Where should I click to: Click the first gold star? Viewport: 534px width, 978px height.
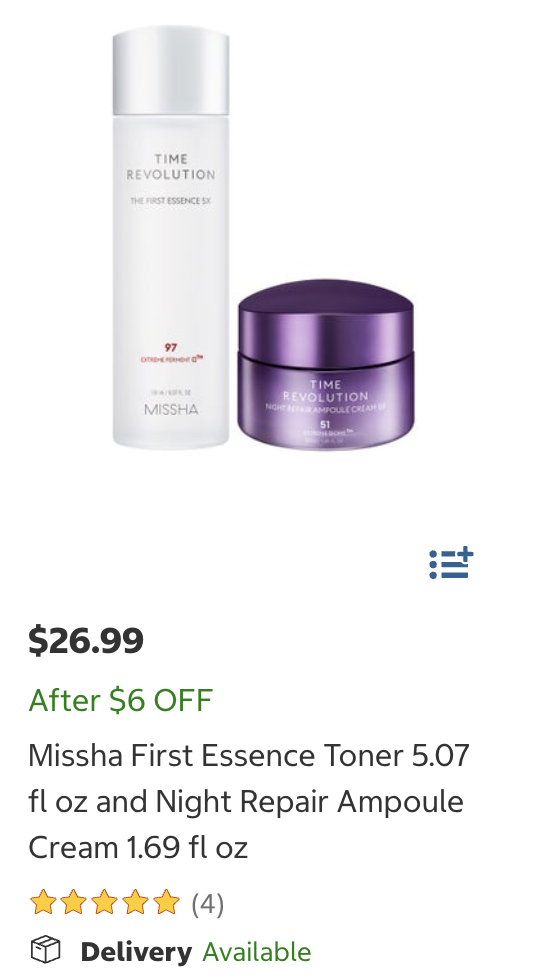(x=42, y=903)
